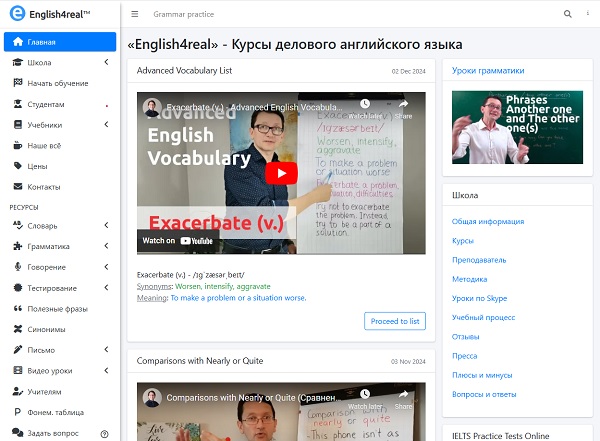Expand the Школа sidebar submenu chevron

pyautogui.click(x=106, y=62)
